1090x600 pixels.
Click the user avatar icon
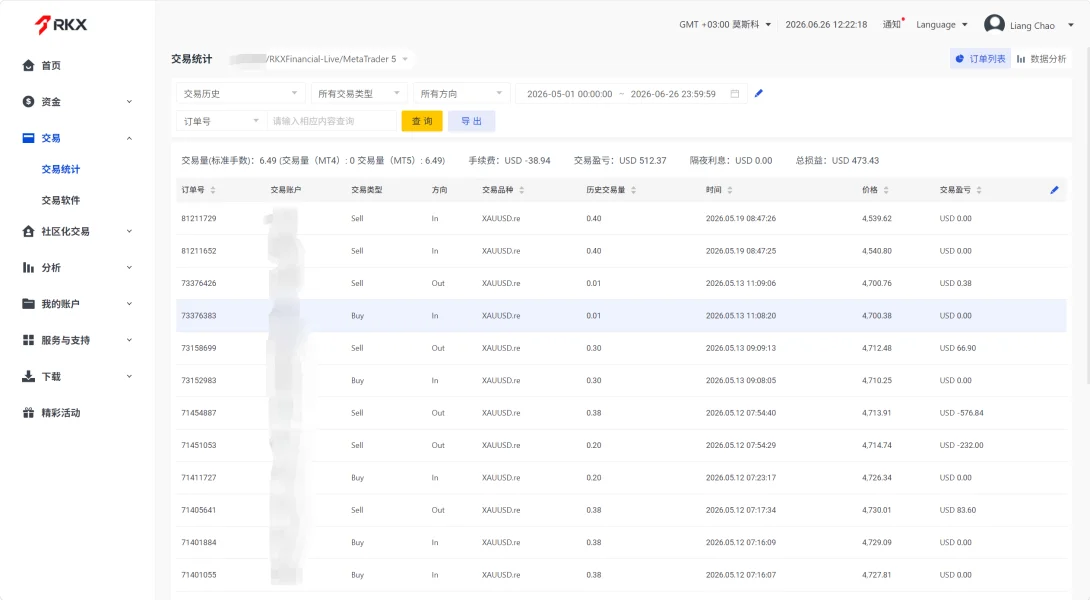point(994,24)
